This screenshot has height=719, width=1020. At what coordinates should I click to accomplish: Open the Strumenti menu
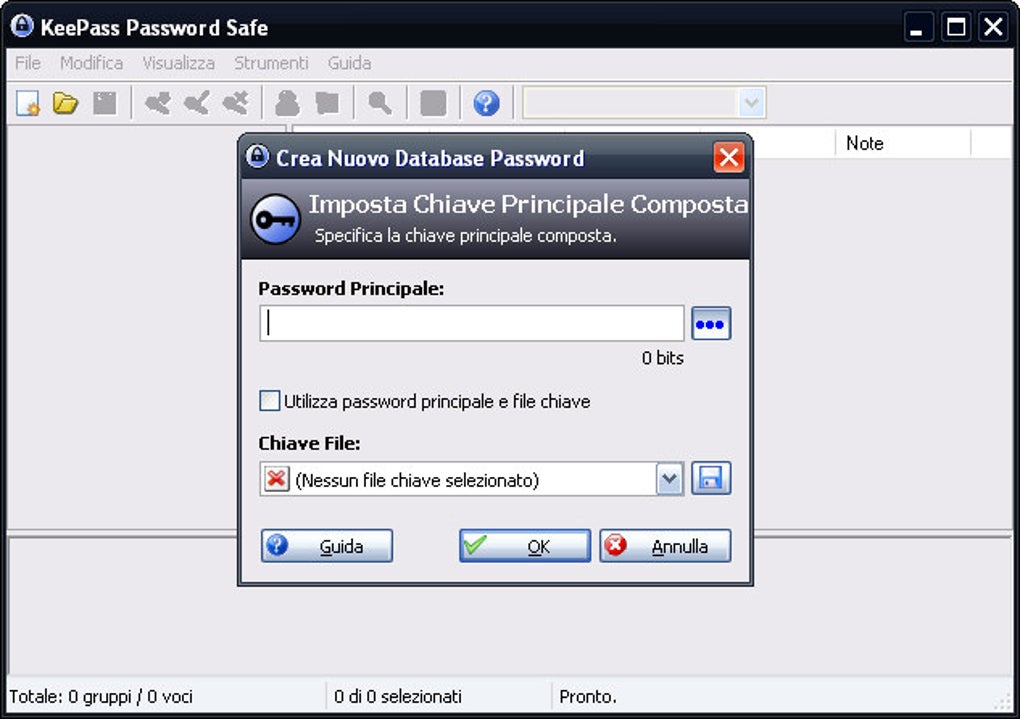[x=271, y=63]
